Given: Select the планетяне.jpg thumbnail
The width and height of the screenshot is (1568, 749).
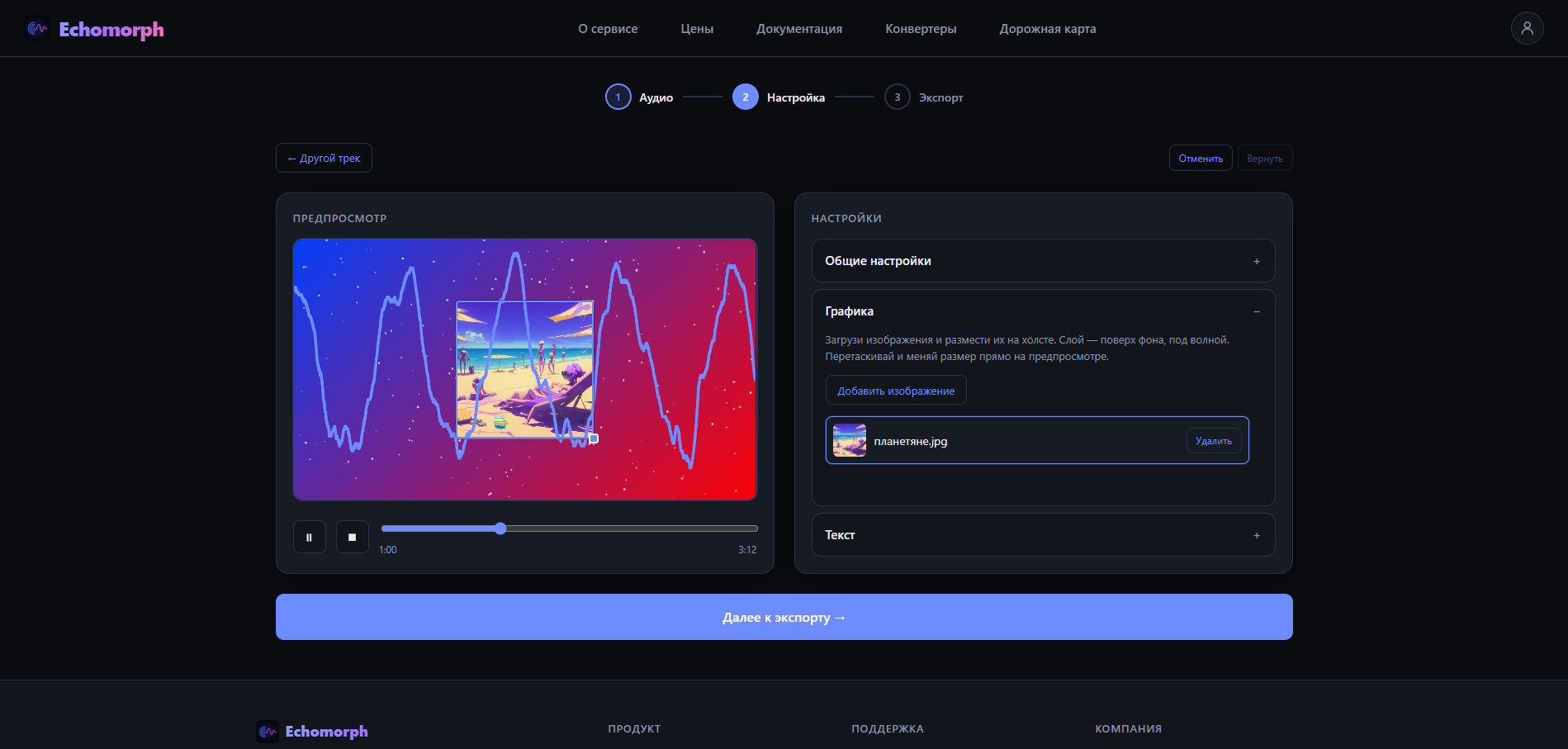Looking at the screenshot, I should click(x=850, y=440).
